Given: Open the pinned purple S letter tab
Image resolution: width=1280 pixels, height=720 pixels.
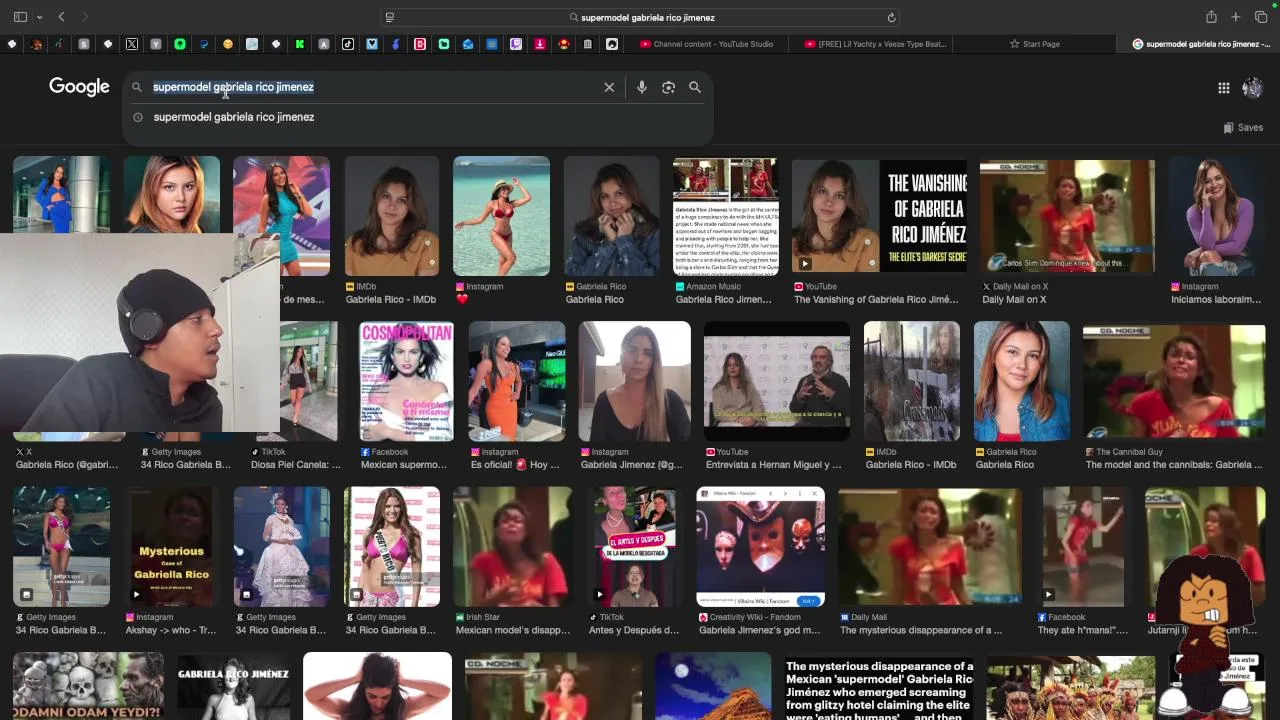Looking at the screenshot, I should point(84,44).
